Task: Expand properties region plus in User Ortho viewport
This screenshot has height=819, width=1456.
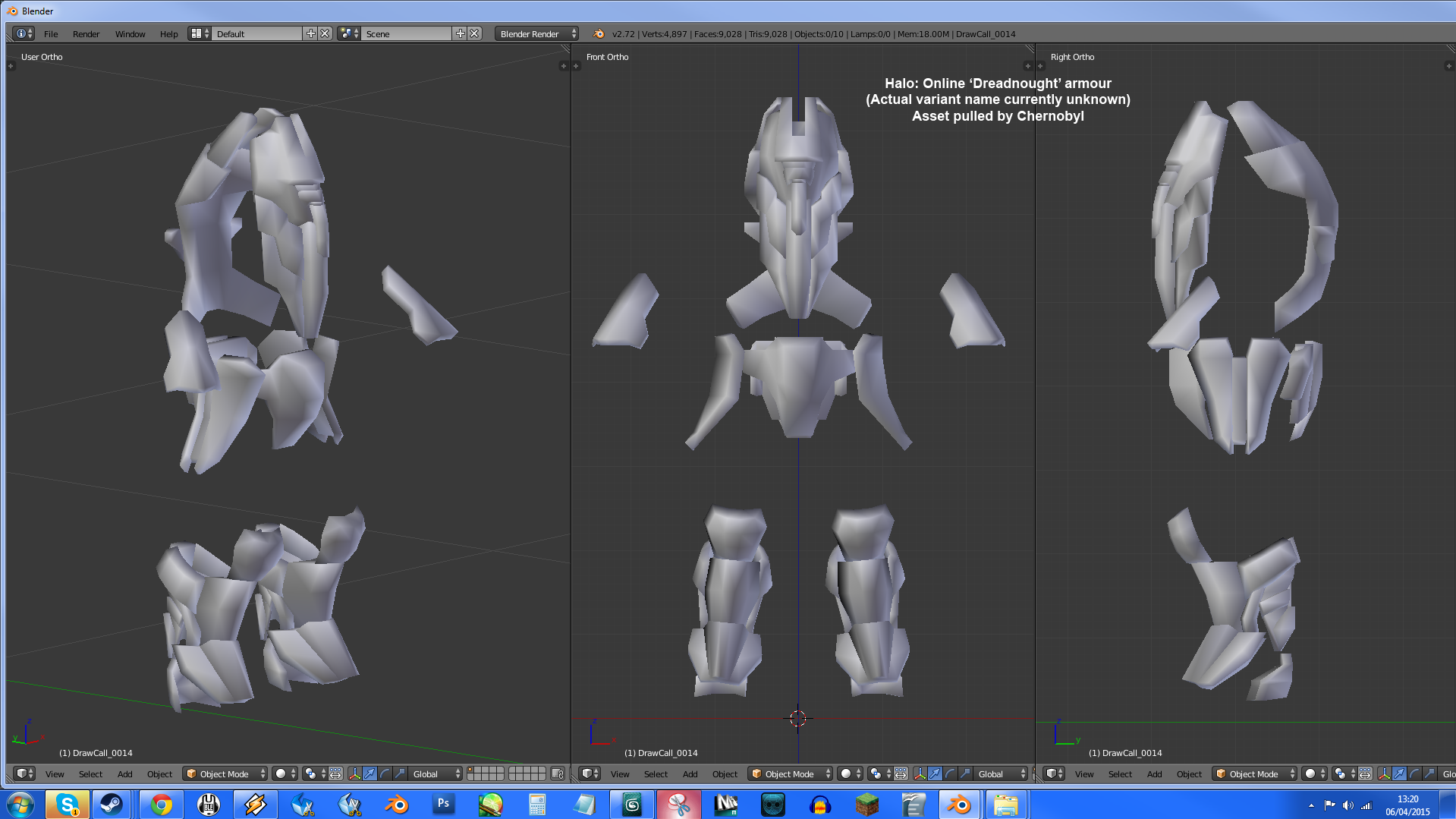Action: [x=563, y=66]
